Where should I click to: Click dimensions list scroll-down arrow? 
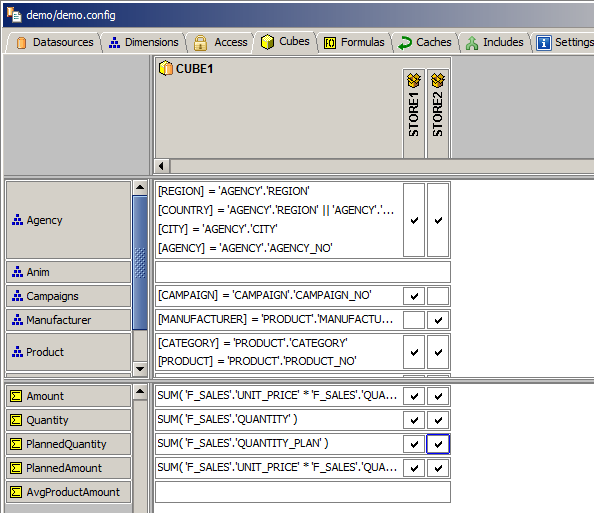click(140, 368)
